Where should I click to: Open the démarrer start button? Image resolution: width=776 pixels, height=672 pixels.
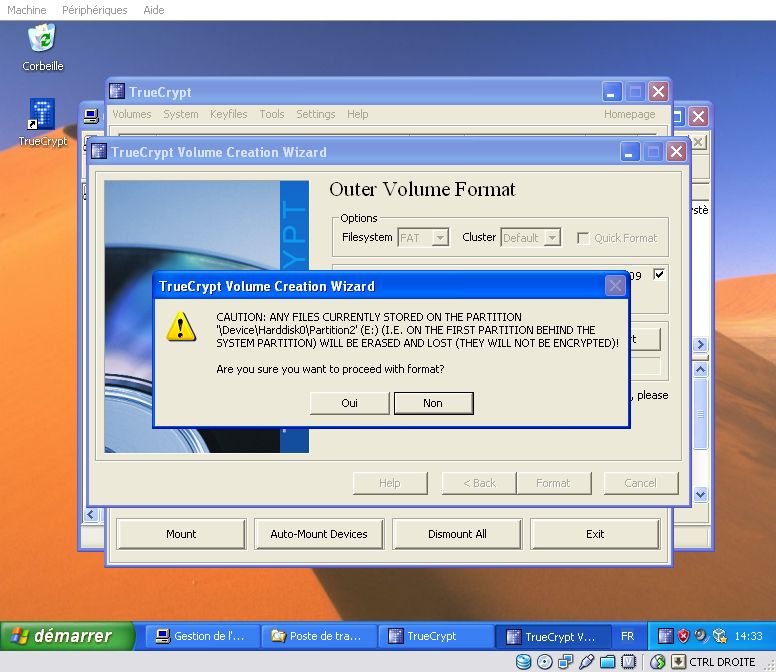[x=66, y=636]
